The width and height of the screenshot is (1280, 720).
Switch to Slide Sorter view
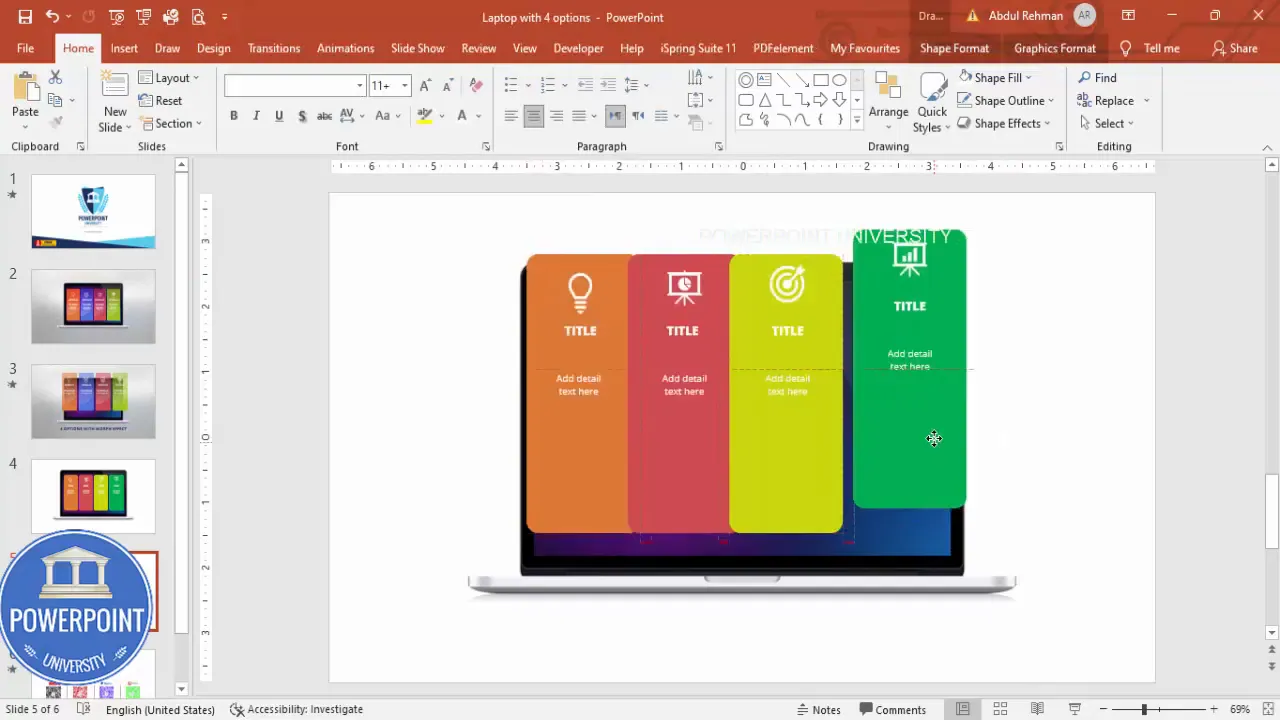click(1000, 709)
